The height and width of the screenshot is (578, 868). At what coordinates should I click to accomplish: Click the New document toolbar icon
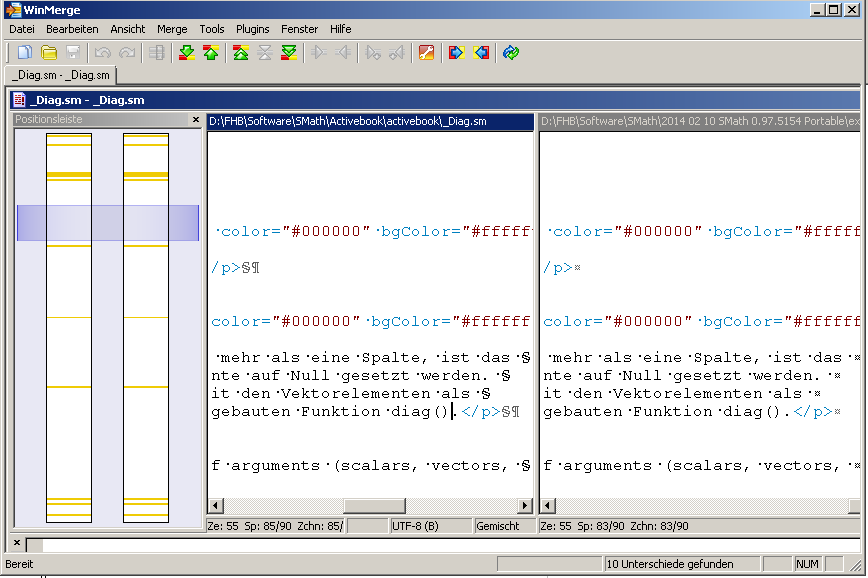click(25, 53)
